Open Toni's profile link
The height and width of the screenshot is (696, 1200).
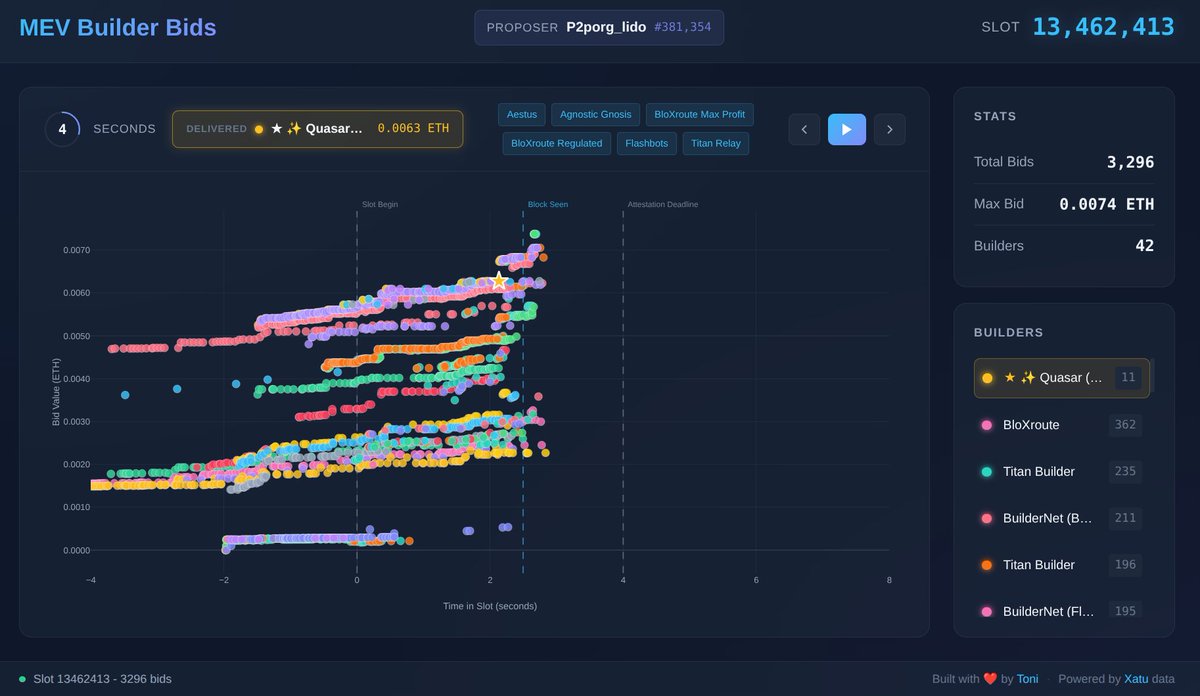1027,678
